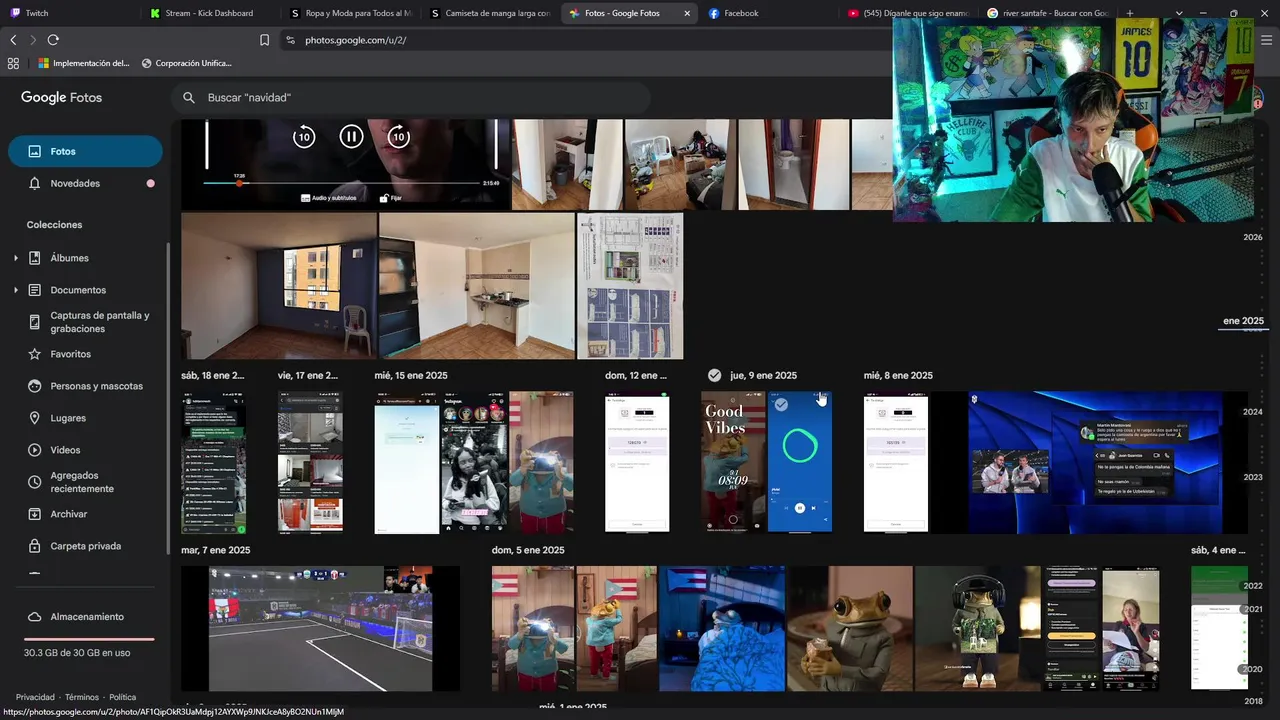Click the Google Fotos logo
1280x720 pixels.
click(61, 97)
